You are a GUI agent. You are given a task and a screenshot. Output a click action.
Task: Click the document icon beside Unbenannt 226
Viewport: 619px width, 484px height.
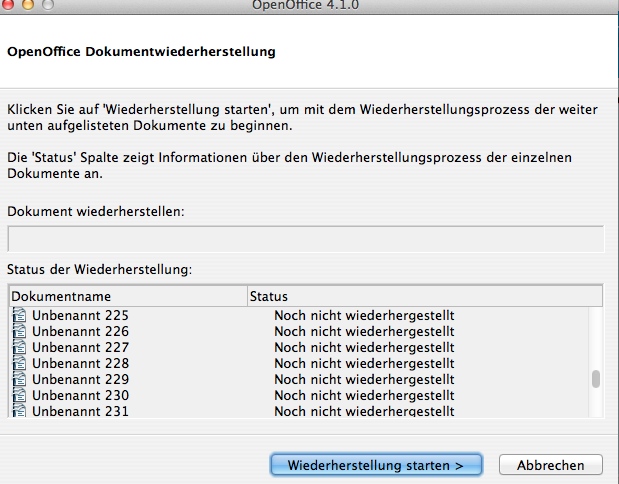point(19,331)
